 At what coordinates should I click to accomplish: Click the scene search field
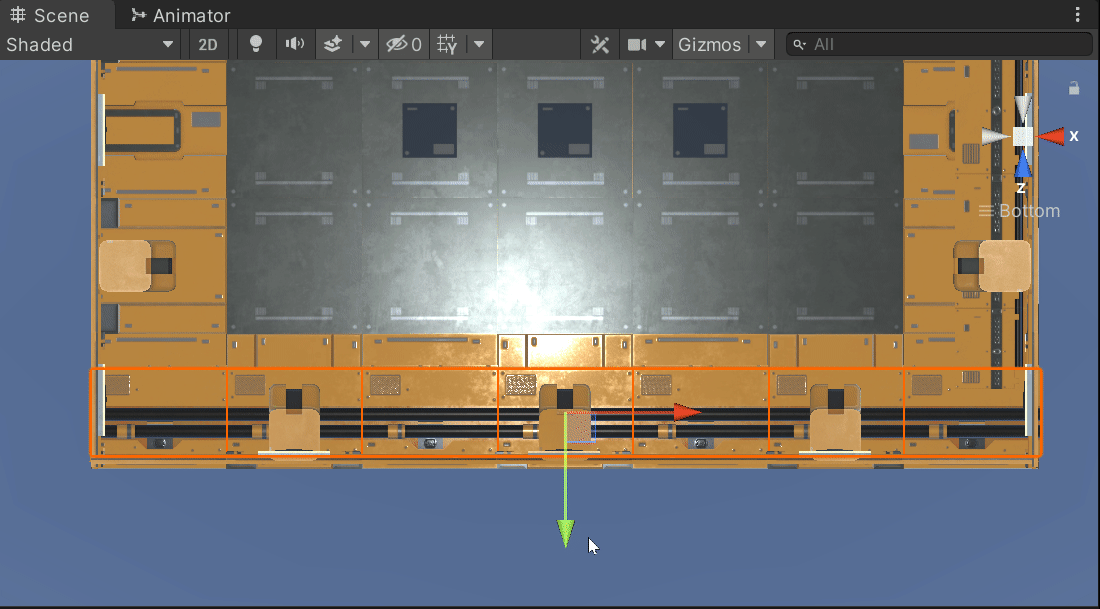click(x=939, y=44)
